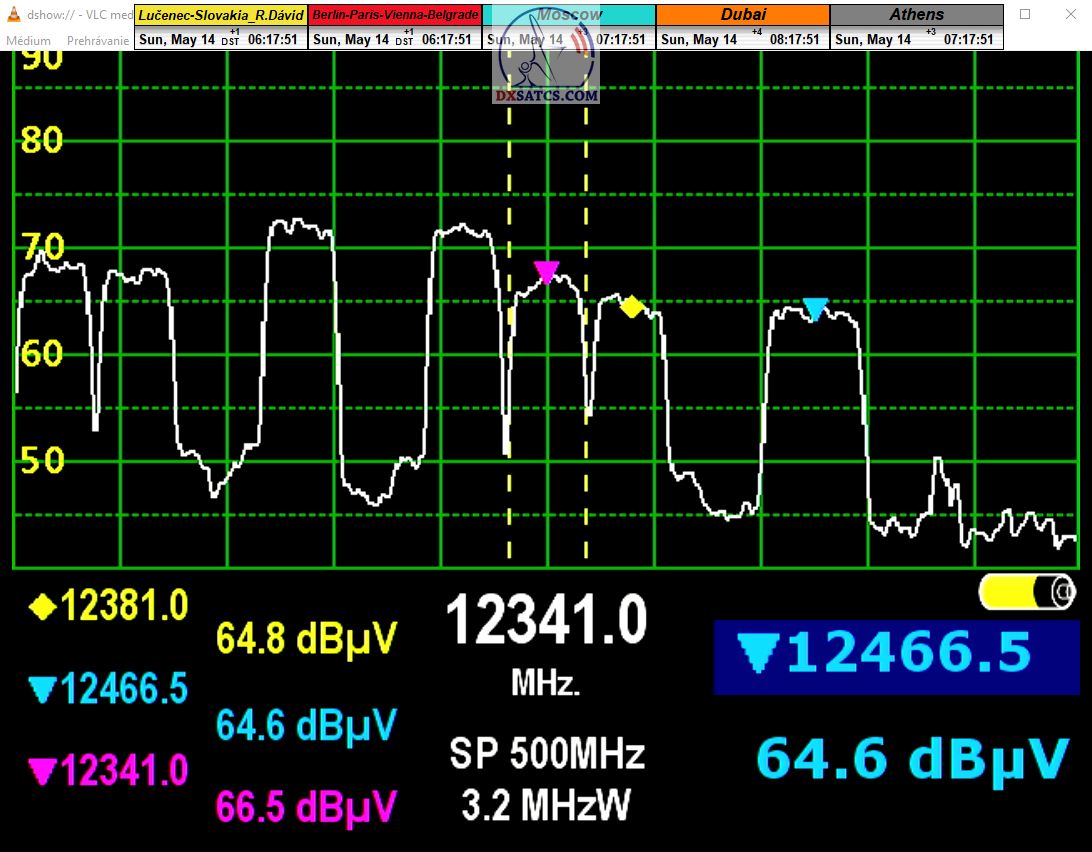
Task: Click the SP 500MHz span label
Action: pyautogui.click(x=546, y=753)
